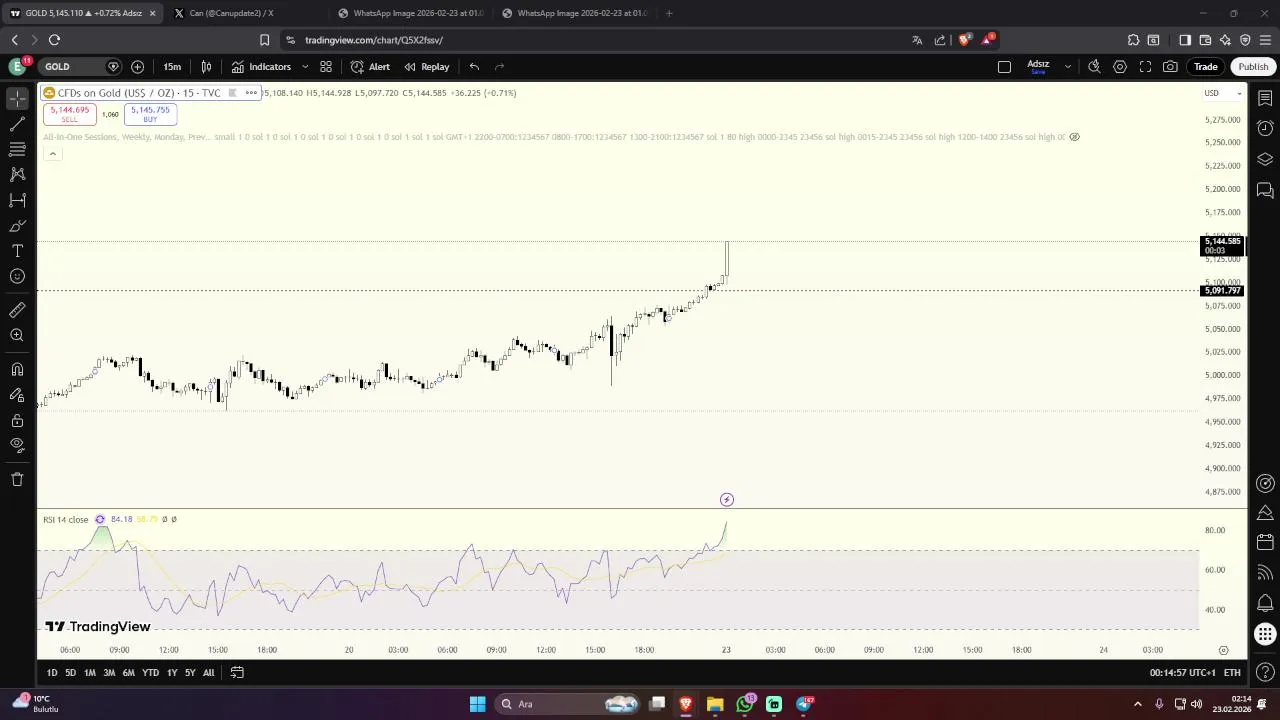The height and width of the screenshot is (720, 1280).
Task: Open the 15m interval selector
Action: tap(172, 67)
